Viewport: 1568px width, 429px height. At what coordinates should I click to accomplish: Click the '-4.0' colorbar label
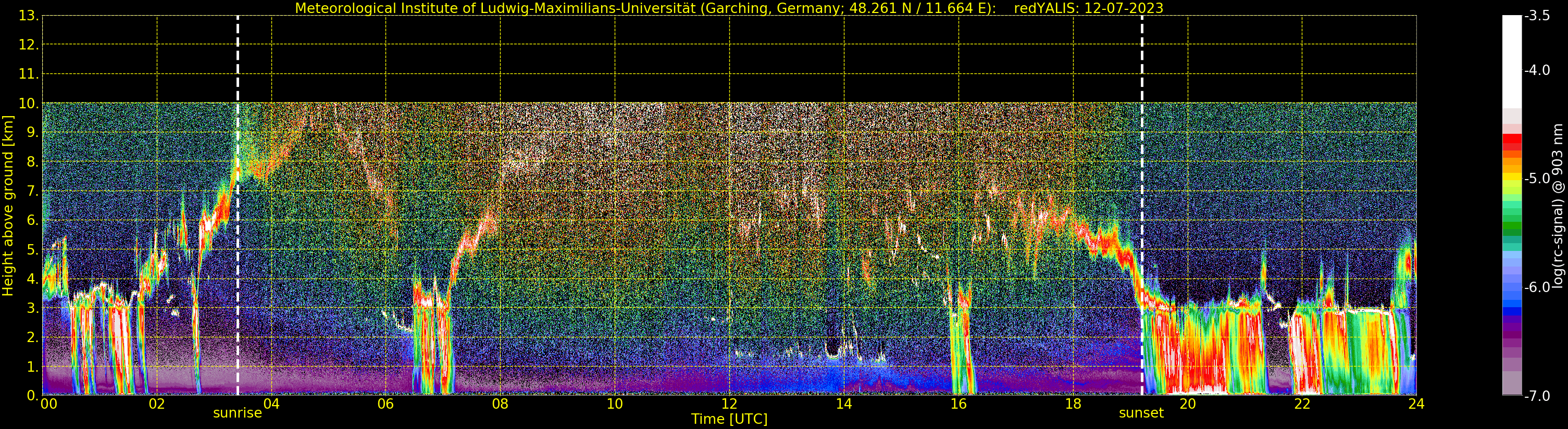1538,70
